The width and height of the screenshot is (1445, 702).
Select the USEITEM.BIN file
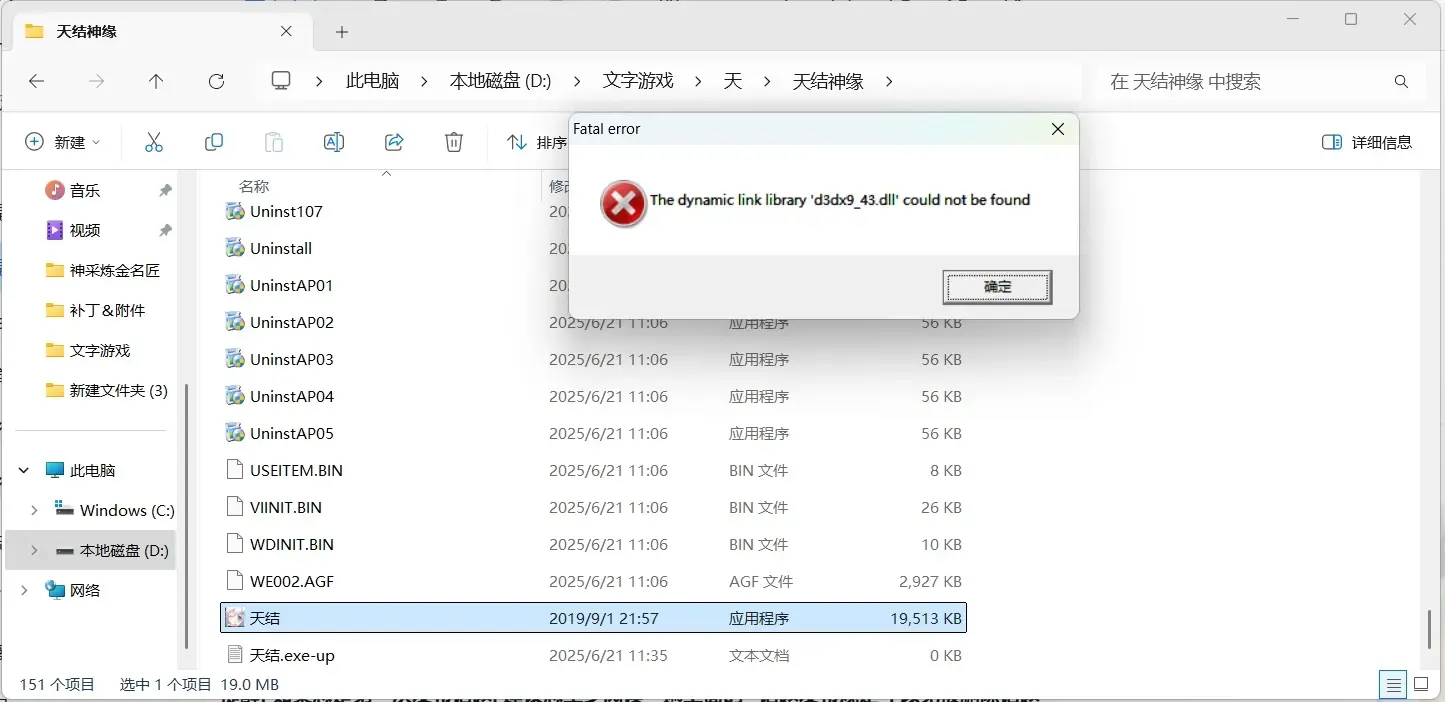[x=296, y=470]
